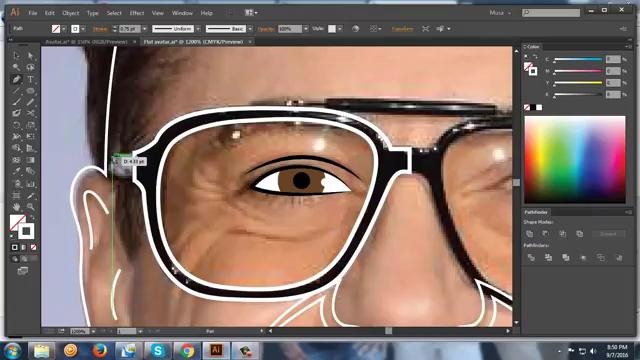Select the Shape Builder tool
640x360 pixels.
coord(16,148)
